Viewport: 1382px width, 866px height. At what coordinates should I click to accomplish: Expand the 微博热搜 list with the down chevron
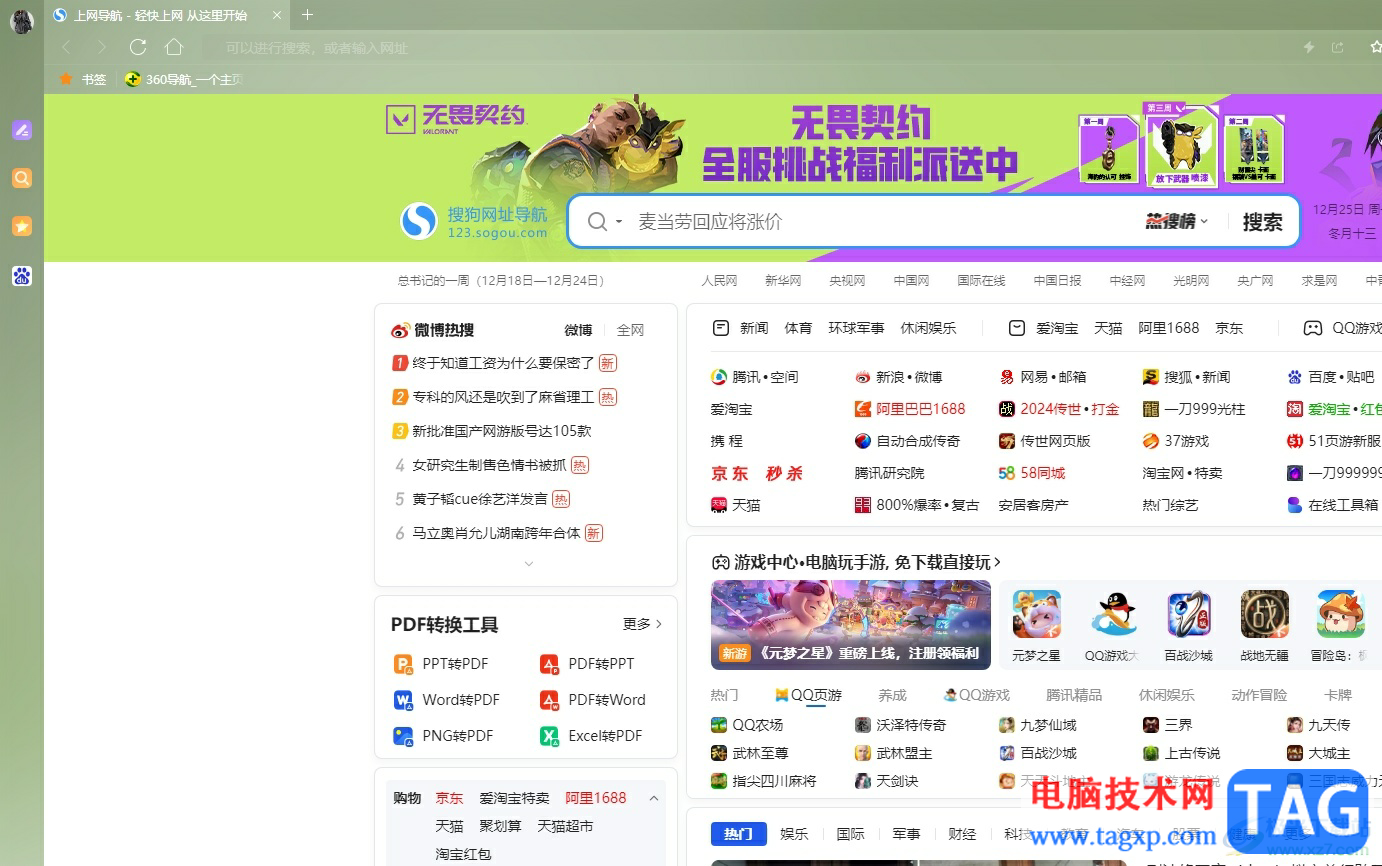tap(529, 564)
